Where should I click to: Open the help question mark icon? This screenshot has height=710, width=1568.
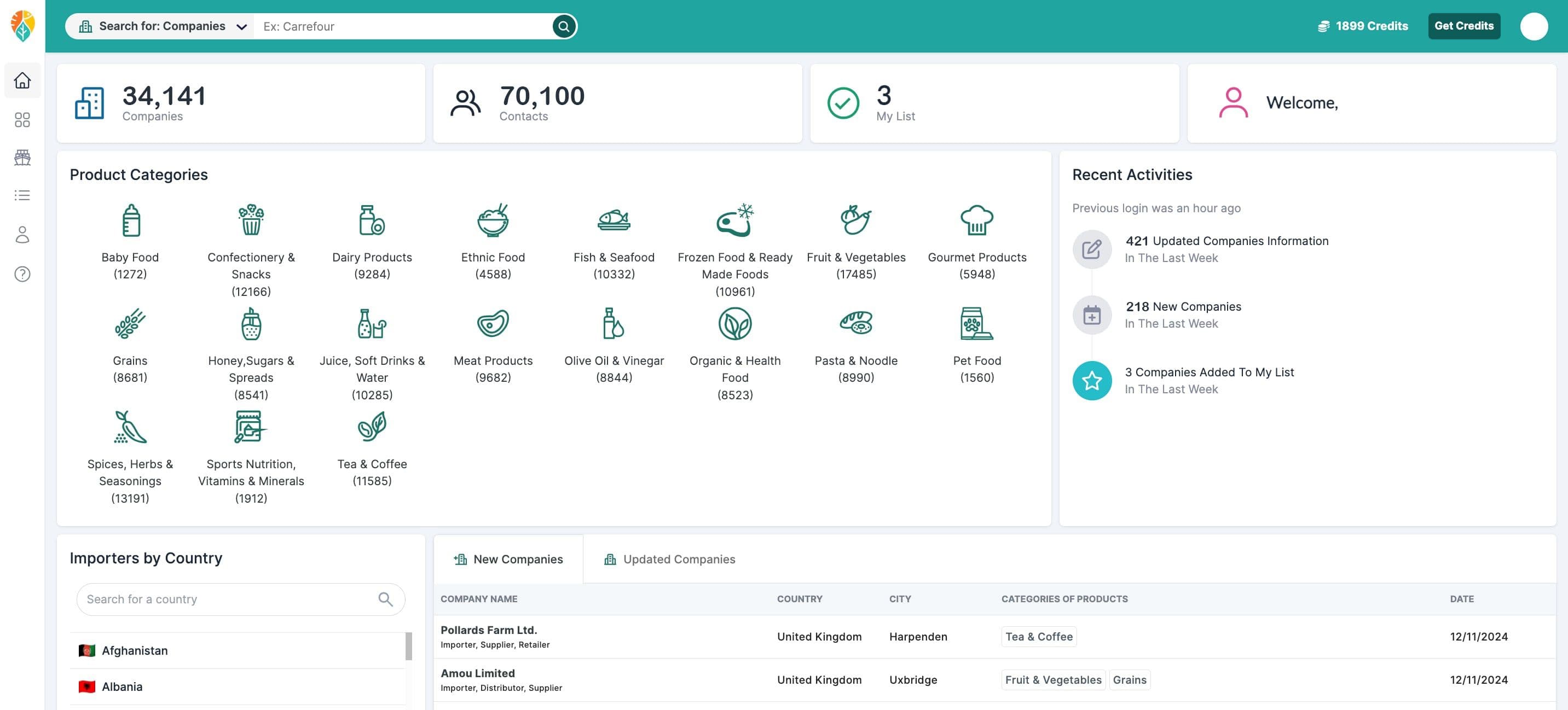click(x=22, y=275)
